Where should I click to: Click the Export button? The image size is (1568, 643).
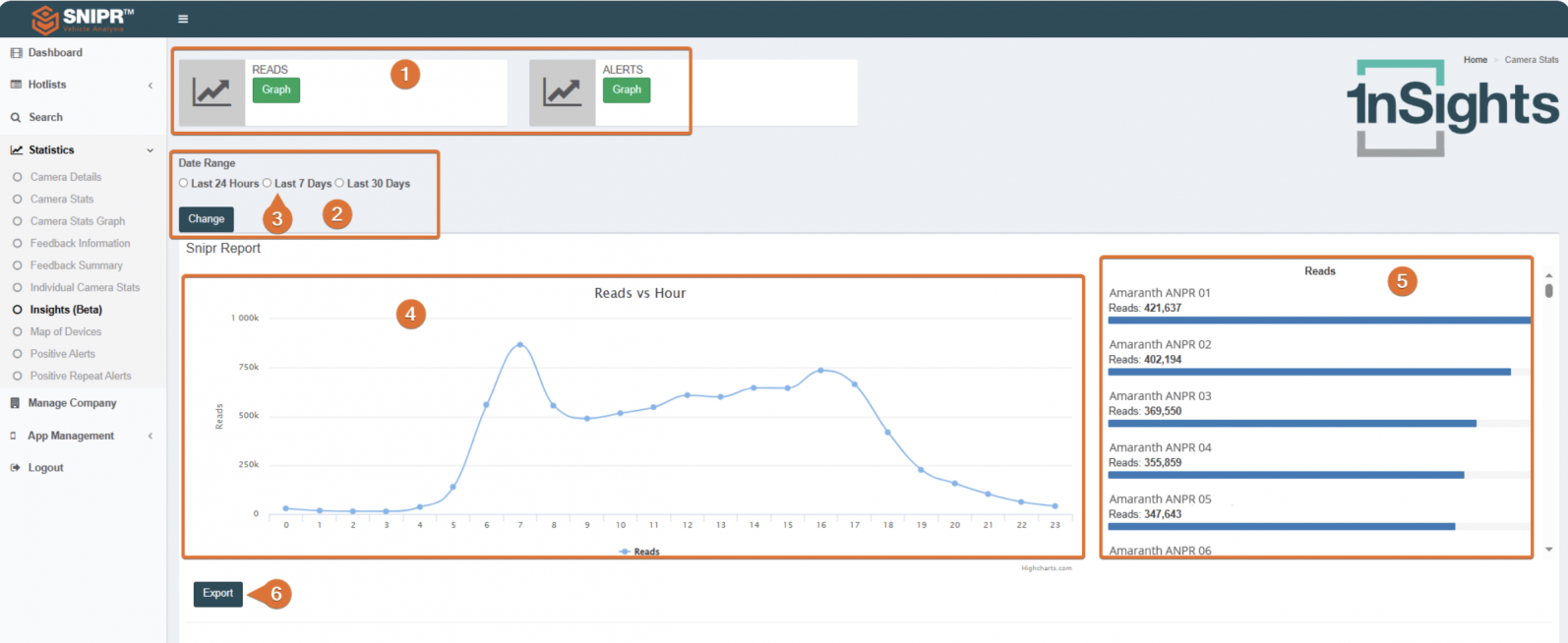[x=218, y=593]
